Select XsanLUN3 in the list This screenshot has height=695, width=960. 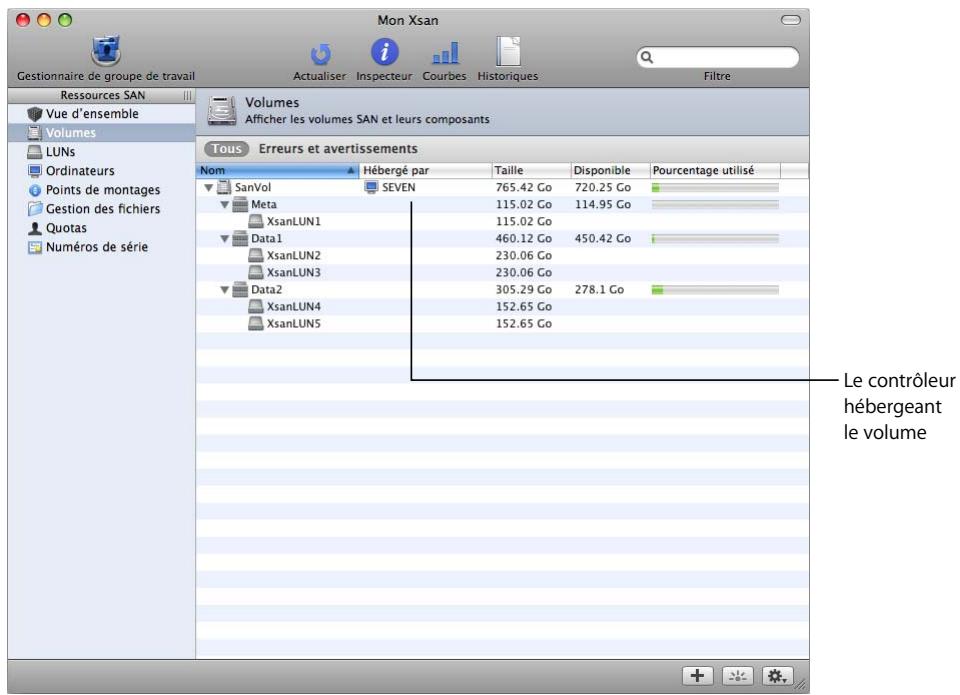tap(502, 272)
